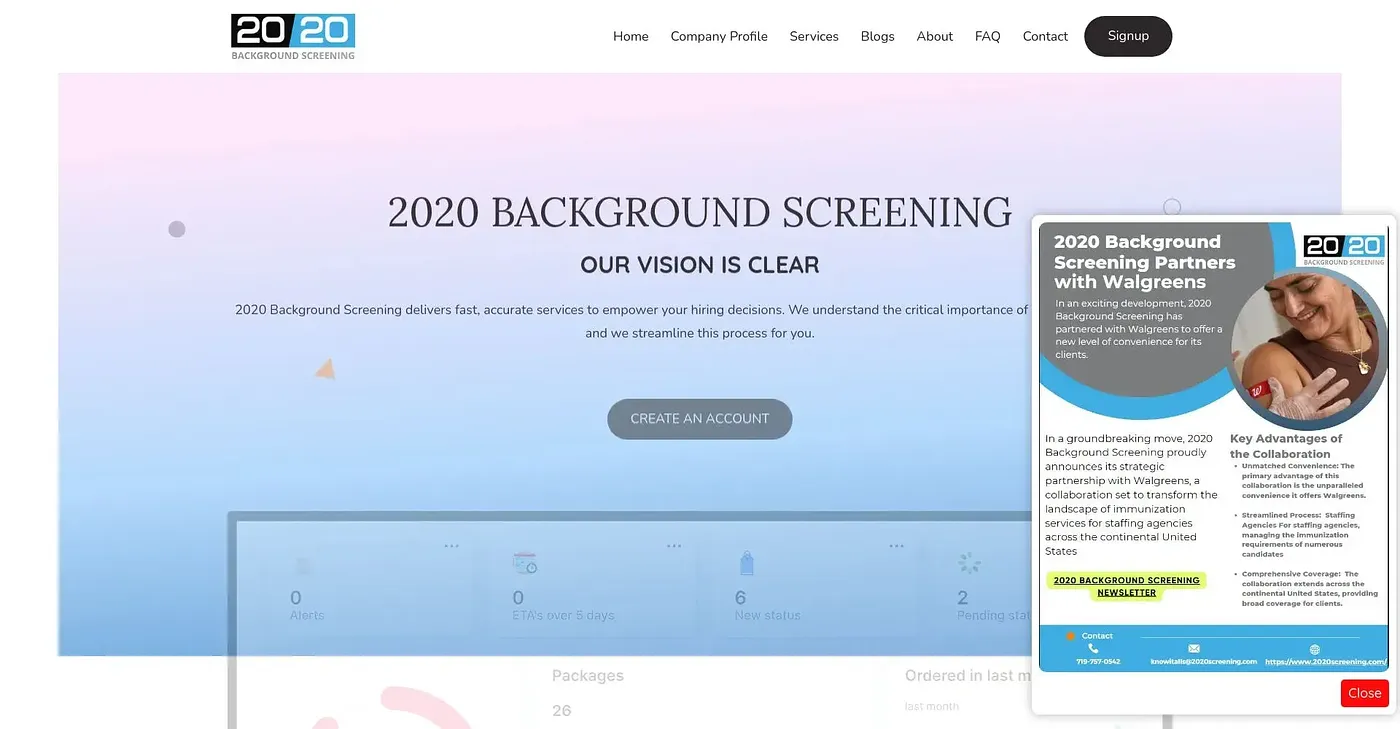The height and width of the screenshot is (729, 1400).
Task: Click CREATE AN ACCOUNT button
Action: pos(700,419)
